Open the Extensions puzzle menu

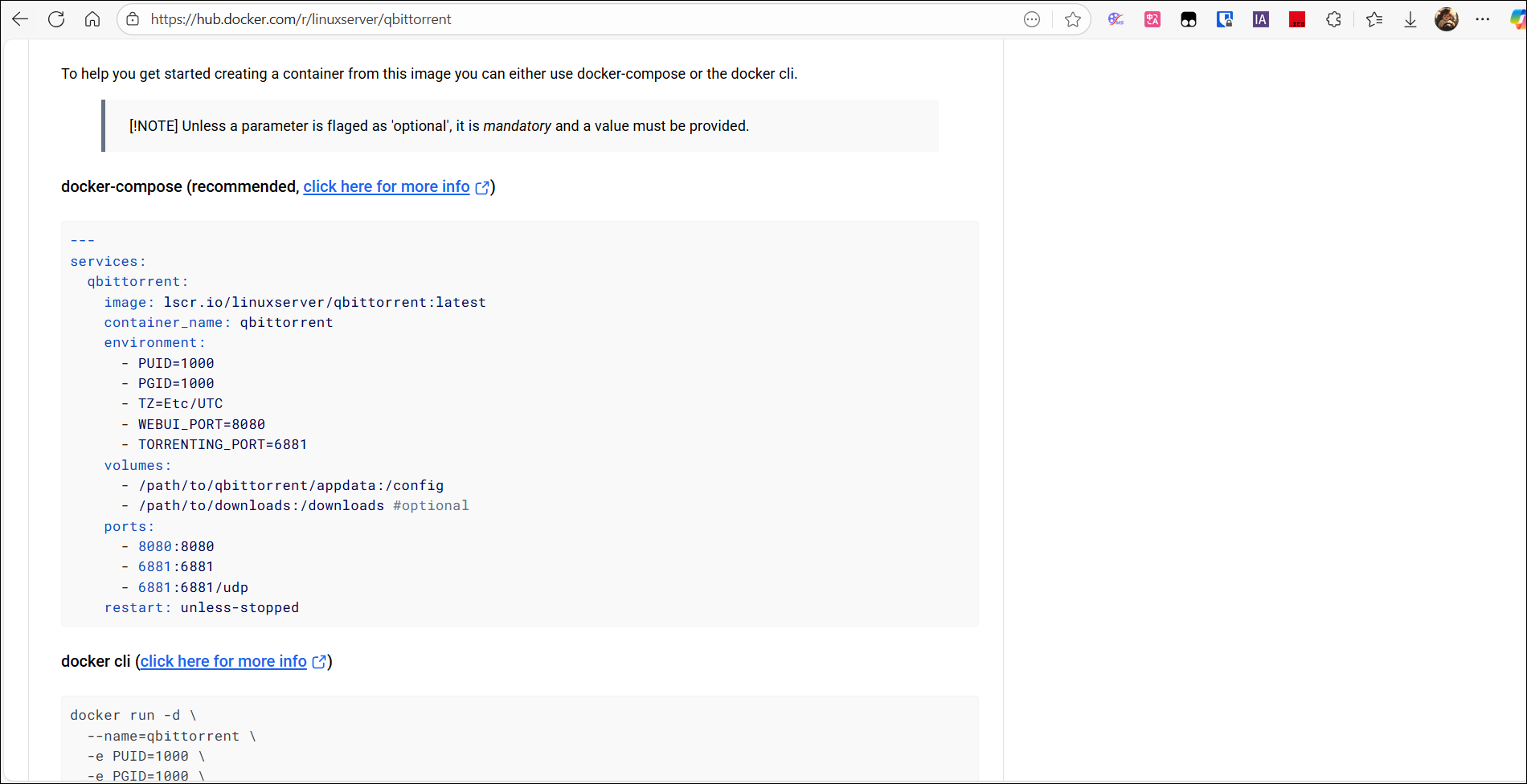(1333, 19)
